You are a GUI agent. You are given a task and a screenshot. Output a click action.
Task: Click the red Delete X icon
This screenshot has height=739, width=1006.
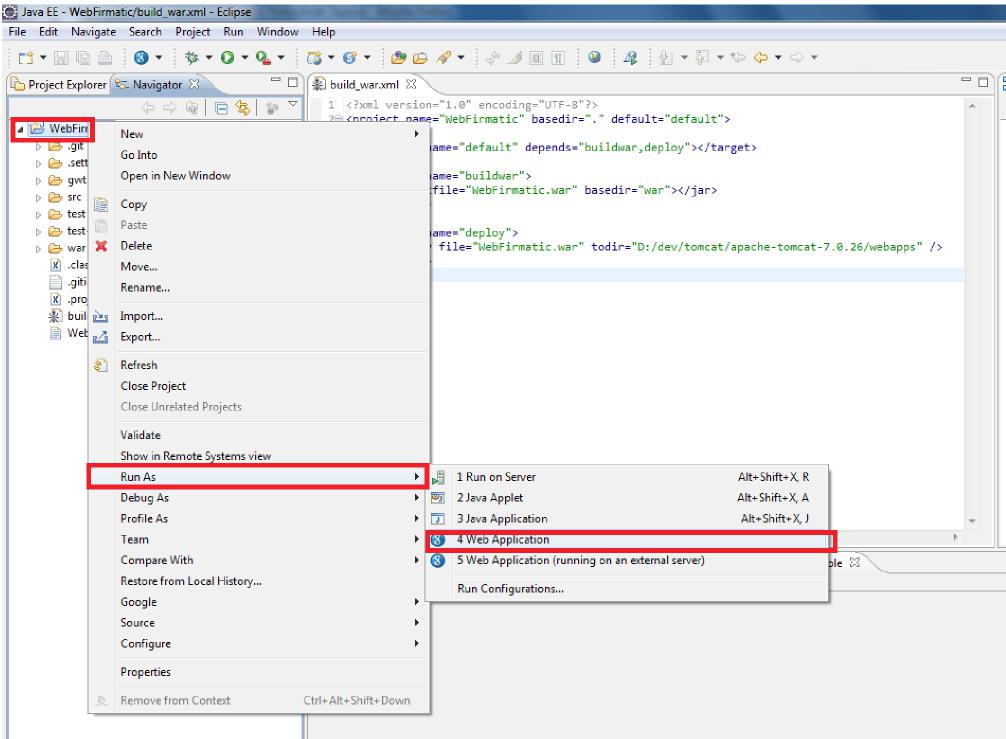tap(100, 246)
